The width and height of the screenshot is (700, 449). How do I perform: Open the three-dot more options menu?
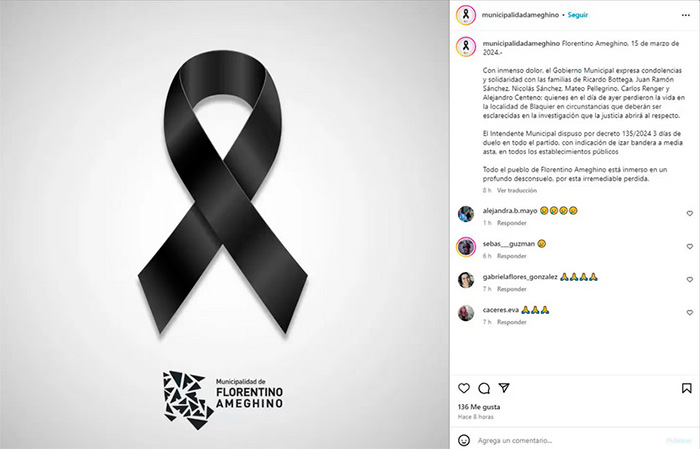(686, 15)
